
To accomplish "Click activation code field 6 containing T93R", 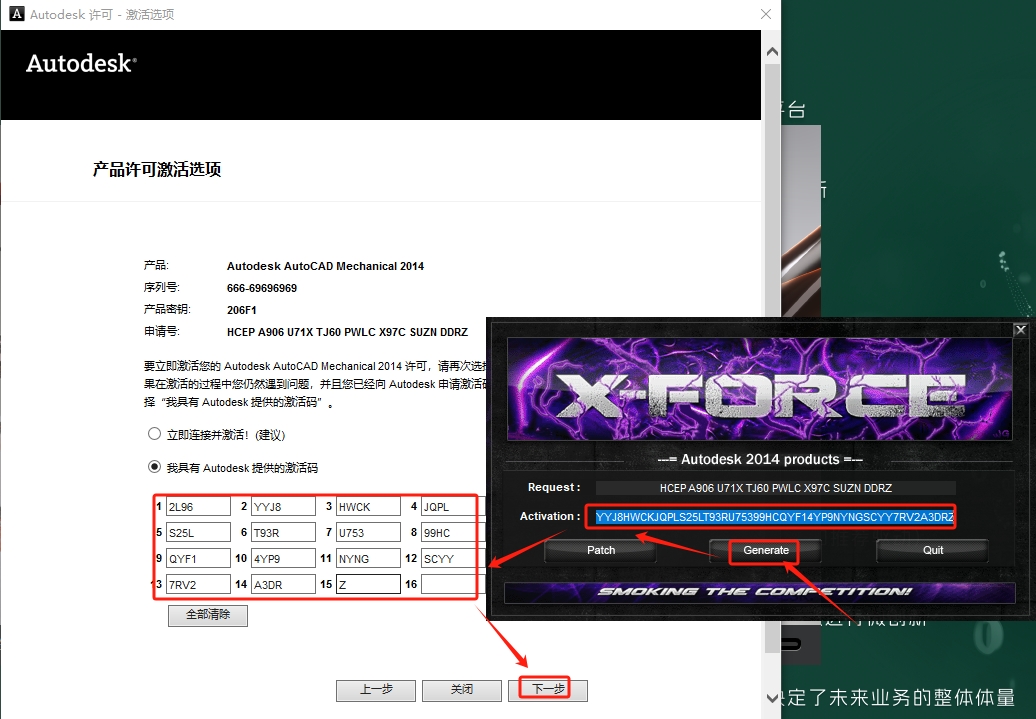I will click(x=283, y=532).
